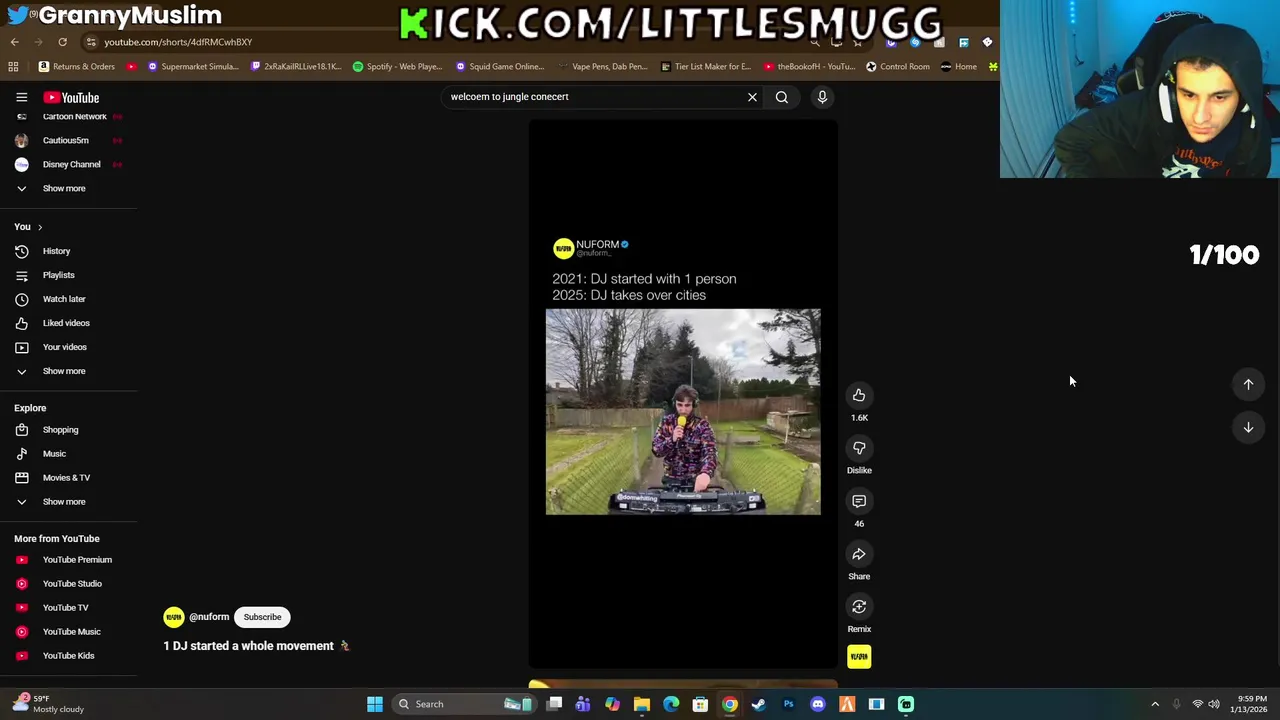Start voice search with microphone
This screenshot has height=720, width=1280.
tap(822, 97)
